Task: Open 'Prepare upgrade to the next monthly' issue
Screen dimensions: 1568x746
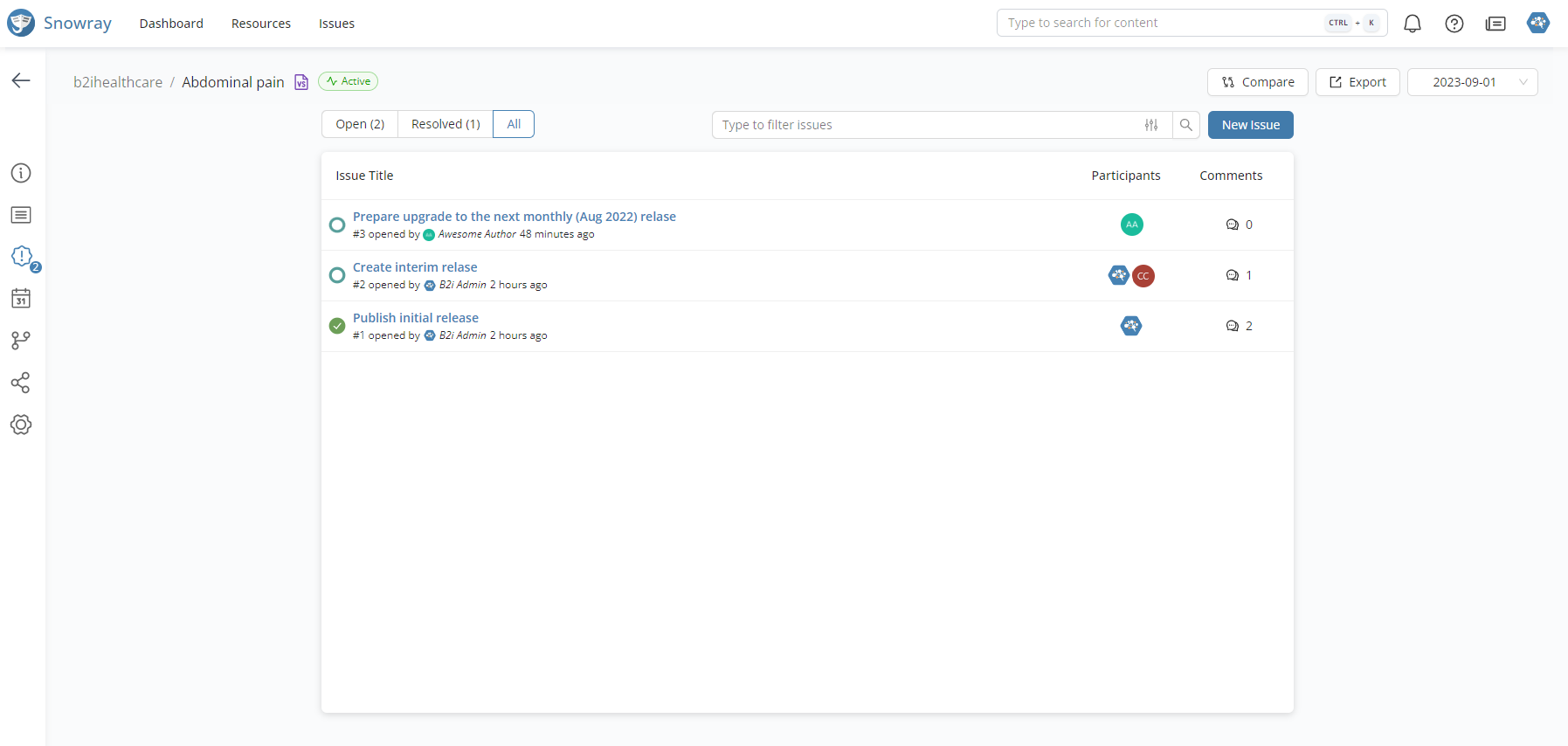Action: click(514, 217)
